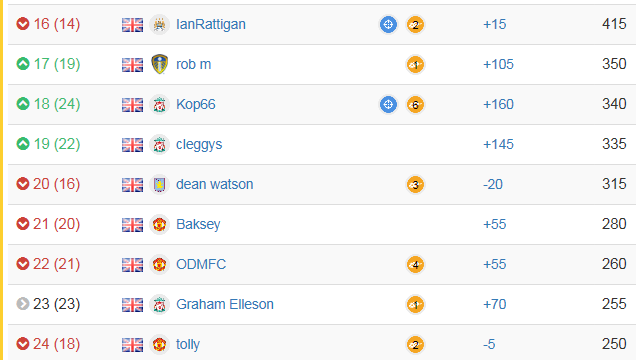Open the cleggys player link
The height and width of the screenshot is (360, 636).
(199, 145)
